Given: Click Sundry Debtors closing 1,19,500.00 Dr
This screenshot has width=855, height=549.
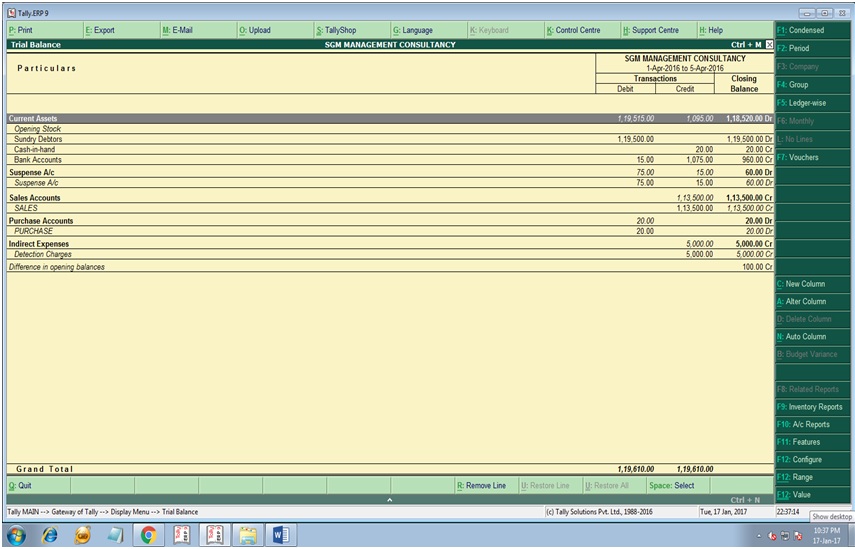Looking at the screenshot, I should (x=749, y=139).
